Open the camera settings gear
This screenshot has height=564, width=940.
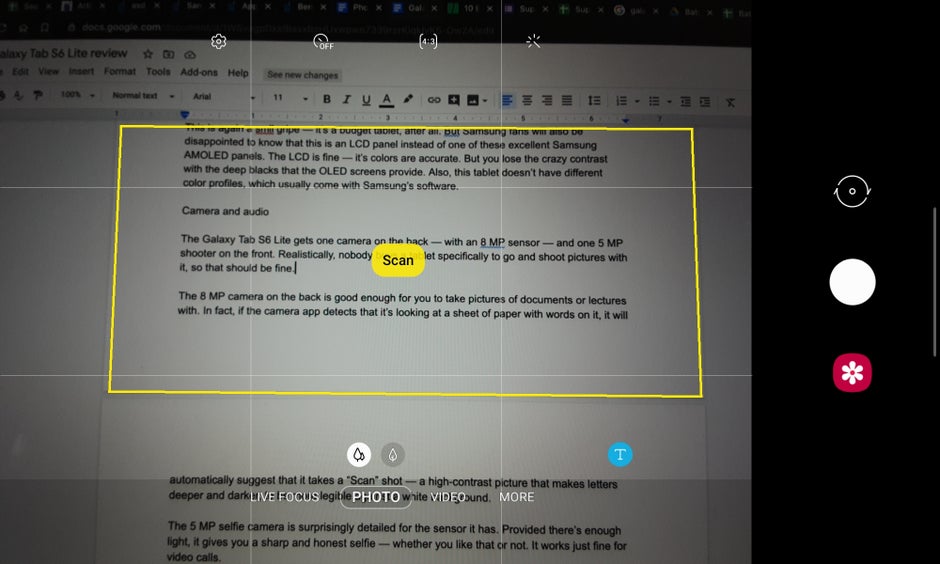click(219, 41)
